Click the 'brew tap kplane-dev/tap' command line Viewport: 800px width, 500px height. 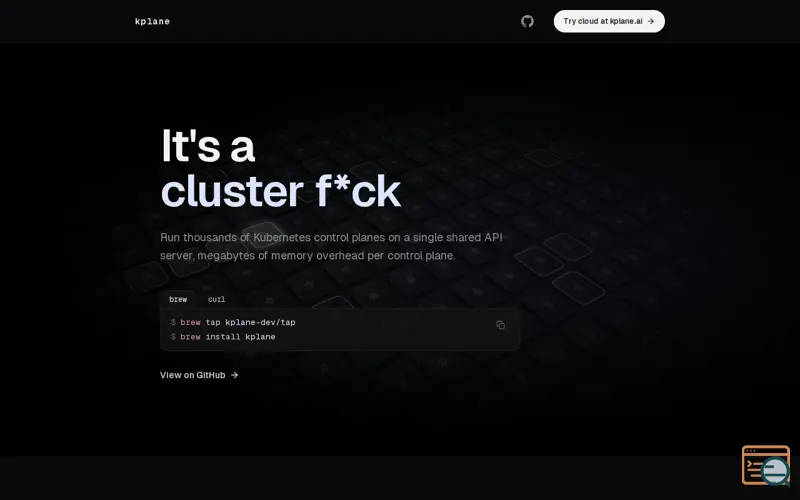(233, 322)
